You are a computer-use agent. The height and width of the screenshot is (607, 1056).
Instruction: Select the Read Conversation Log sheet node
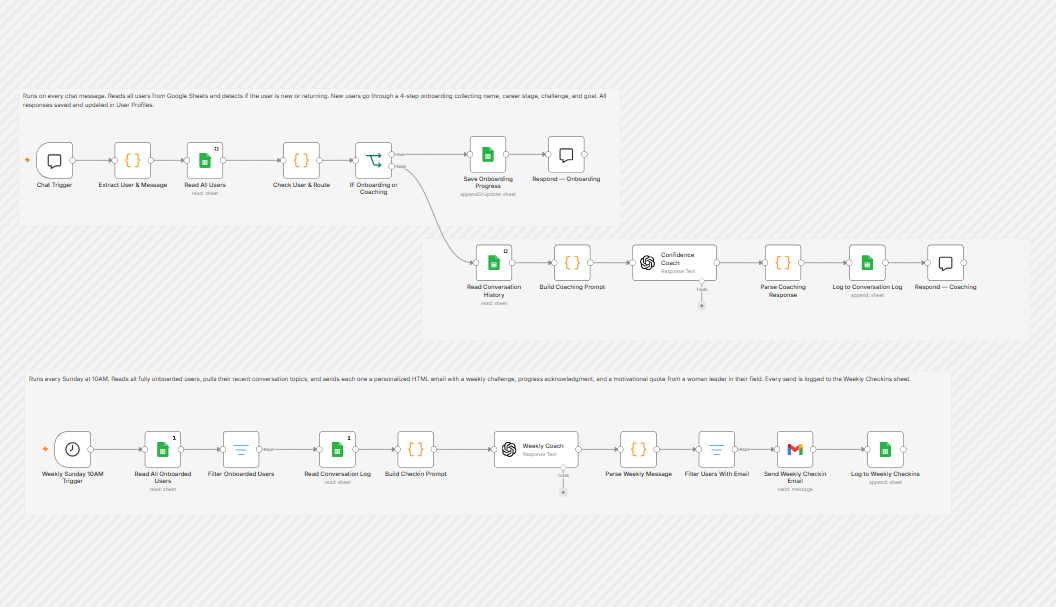(337, 449)
